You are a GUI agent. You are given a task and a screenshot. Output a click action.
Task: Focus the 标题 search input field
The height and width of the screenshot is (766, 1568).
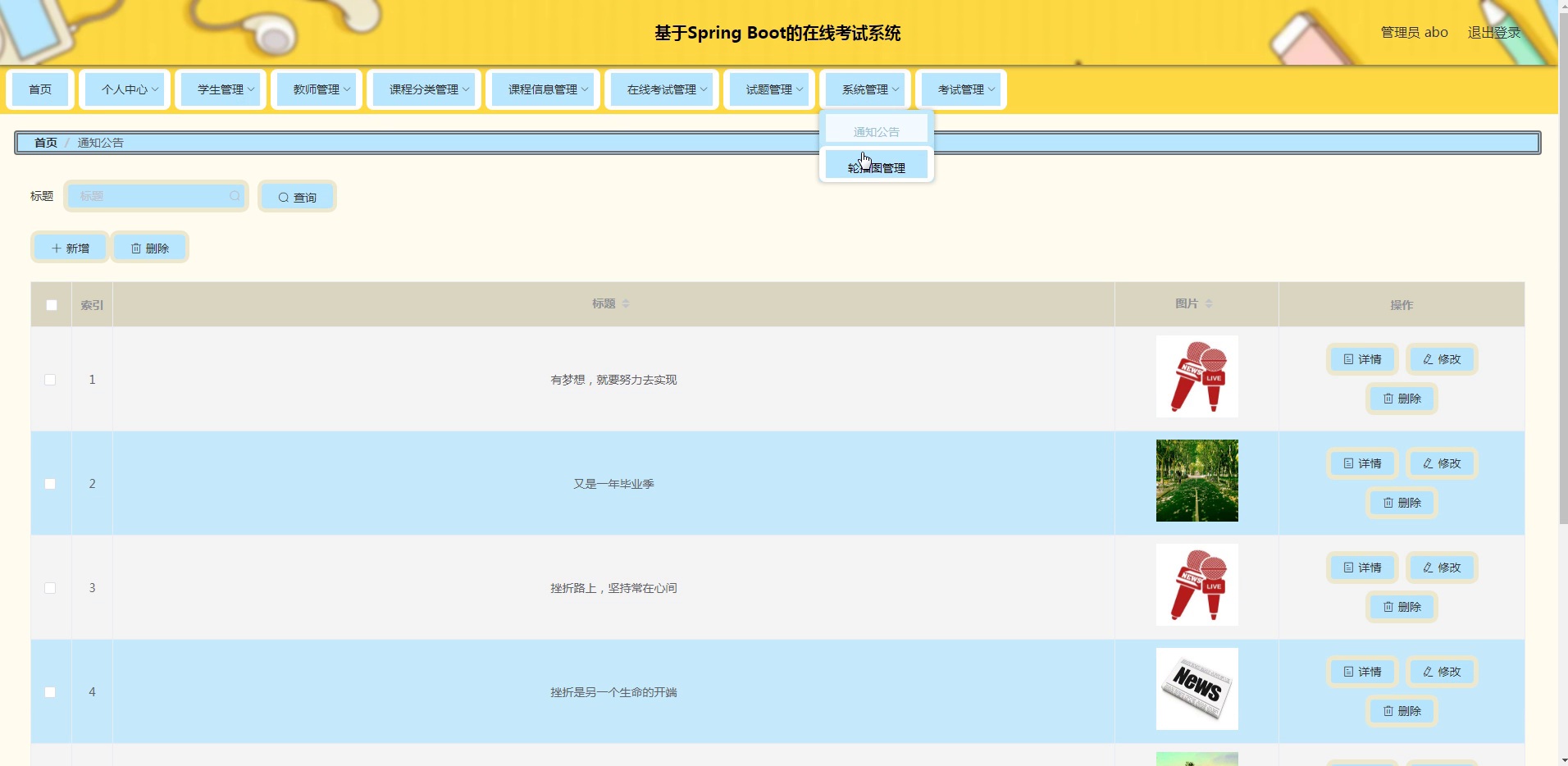point(156,196)
